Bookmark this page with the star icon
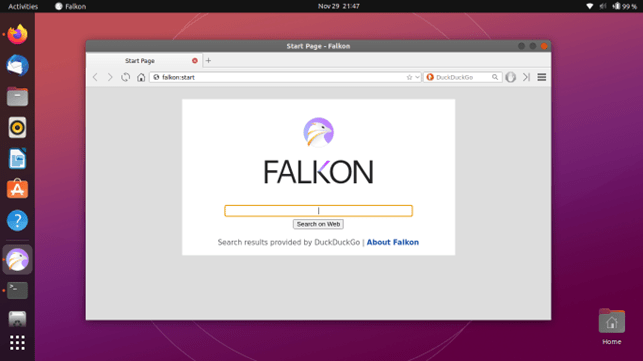This screenshot has width=643, height=361. tap(409, 77)
